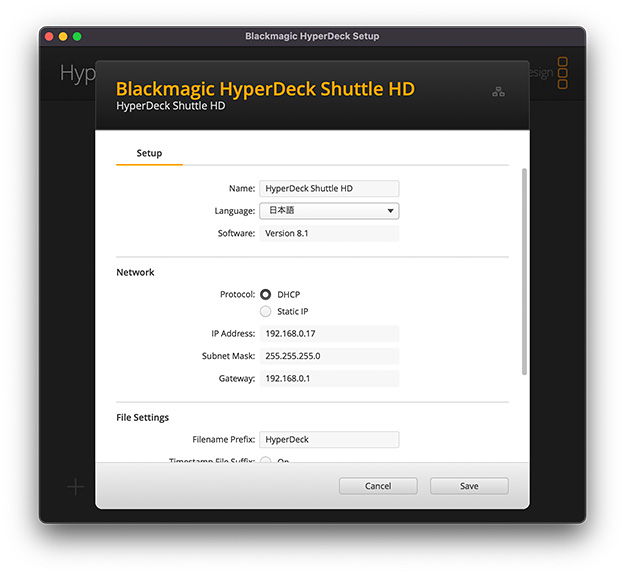Maximize the window with the green button

pyautogui.click(x=77, y=37)
